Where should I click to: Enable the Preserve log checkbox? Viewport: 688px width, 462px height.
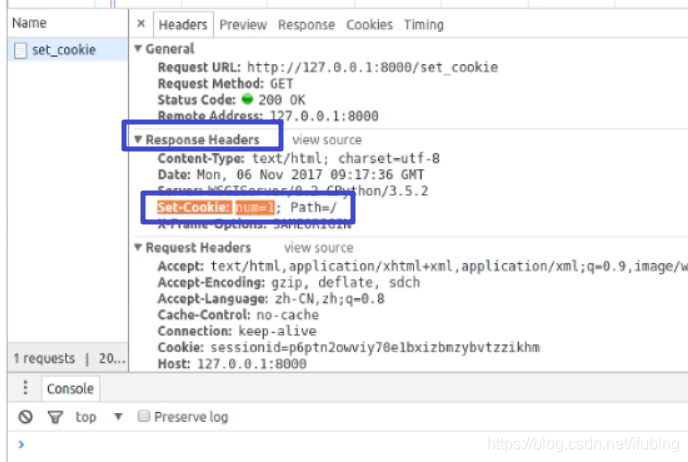click(x=144, y=415)
